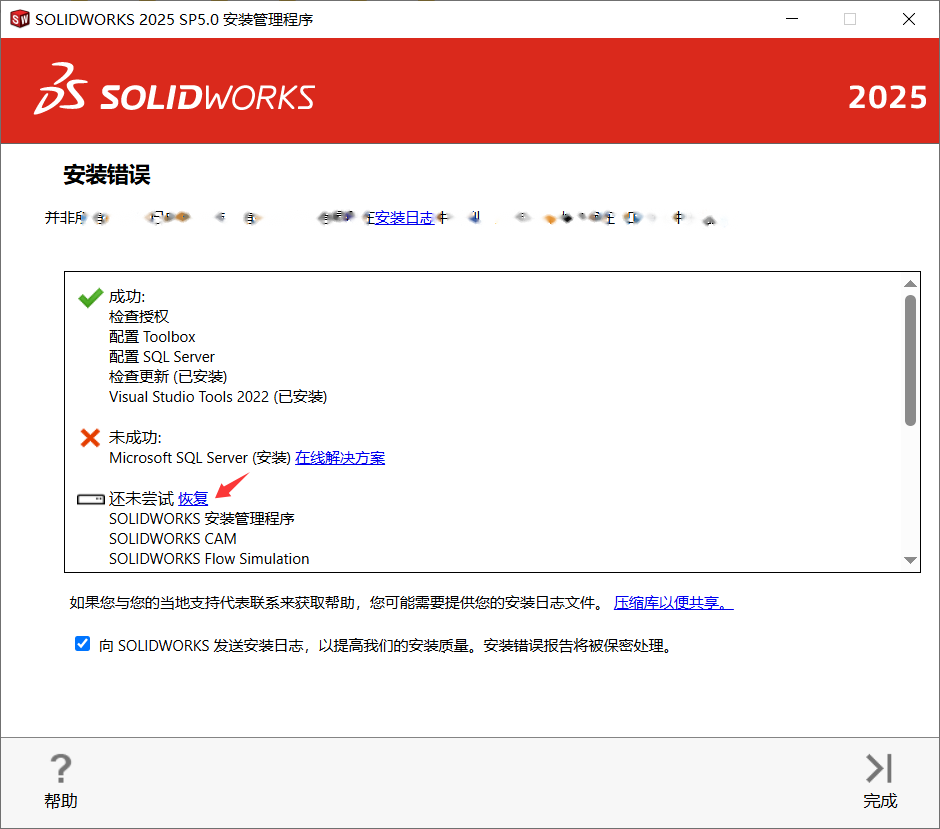
Task: Click the 压缩库以便共享 compress library link
Action: click(x=673, y=602)
